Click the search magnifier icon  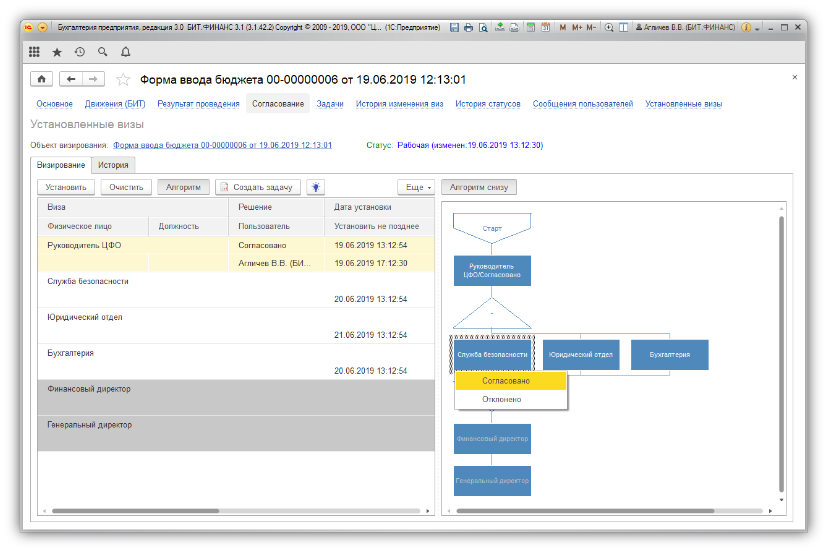pyautogui.click(x=103, y=51)
